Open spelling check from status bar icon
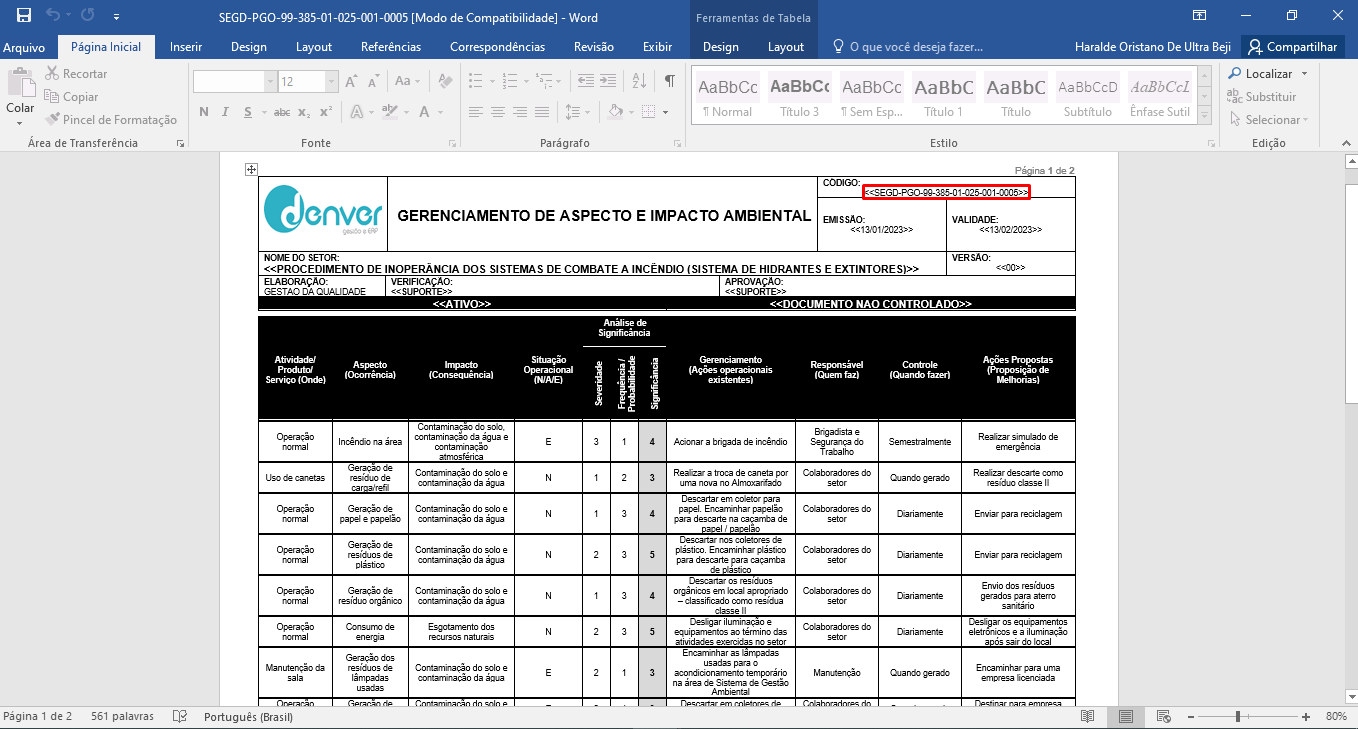 180,717
